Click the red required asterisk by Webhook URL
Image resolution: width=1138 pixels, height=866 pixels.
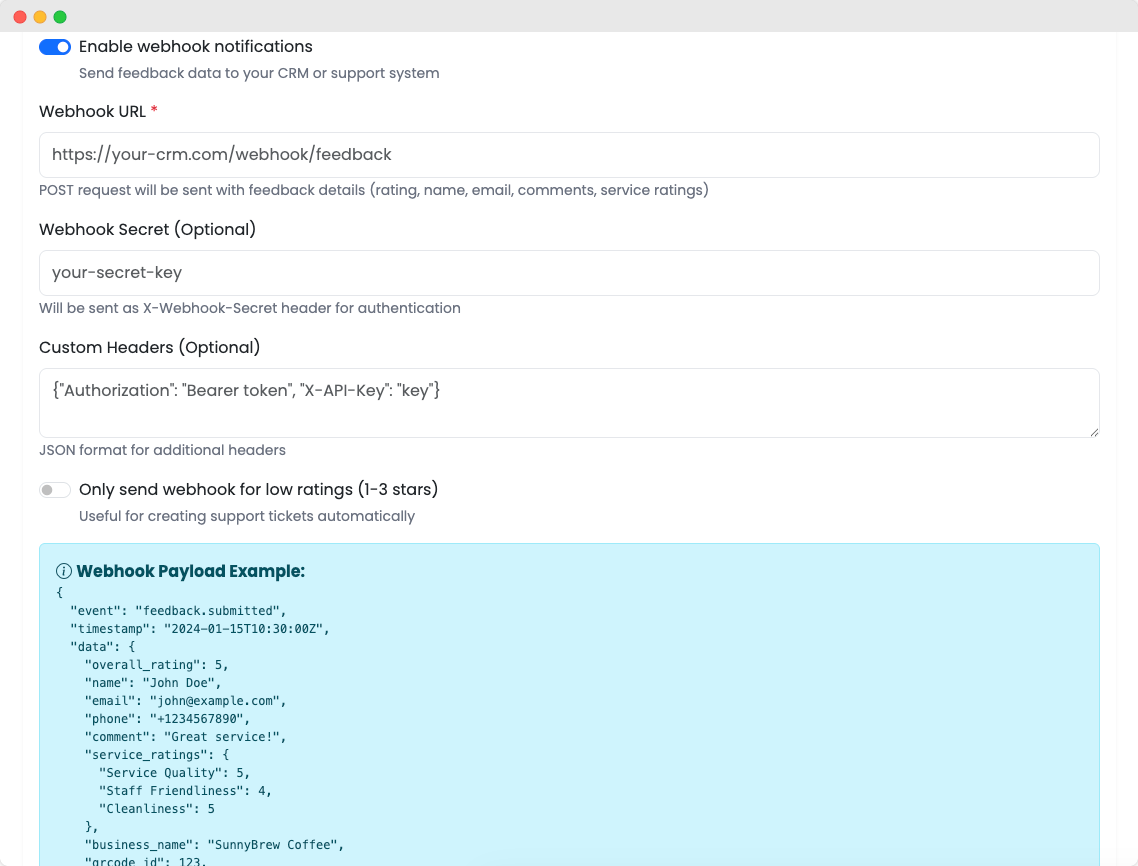click(x=154, y=111)
